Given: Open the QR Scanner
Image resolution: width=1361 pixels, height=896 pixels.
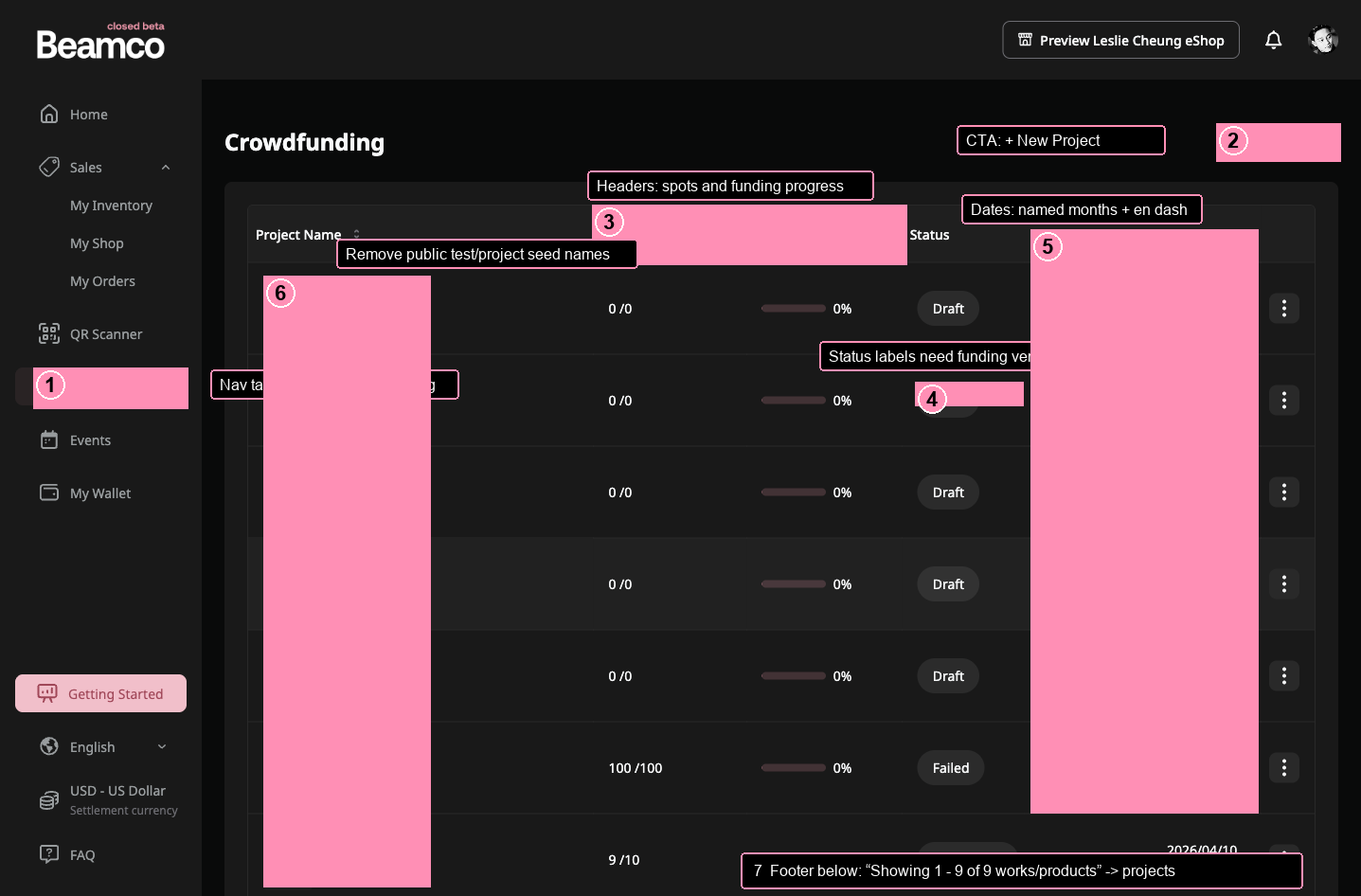Looking at the screenshot, I should pyautogui.click(x=105, y=334).
